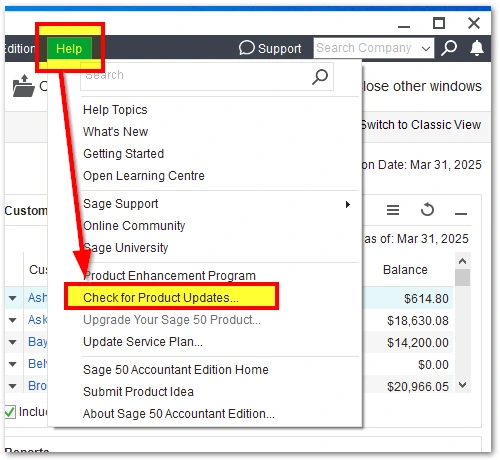
Task: Expand the Search Company dropdown arrow
Action: click(x=426, y=49)
